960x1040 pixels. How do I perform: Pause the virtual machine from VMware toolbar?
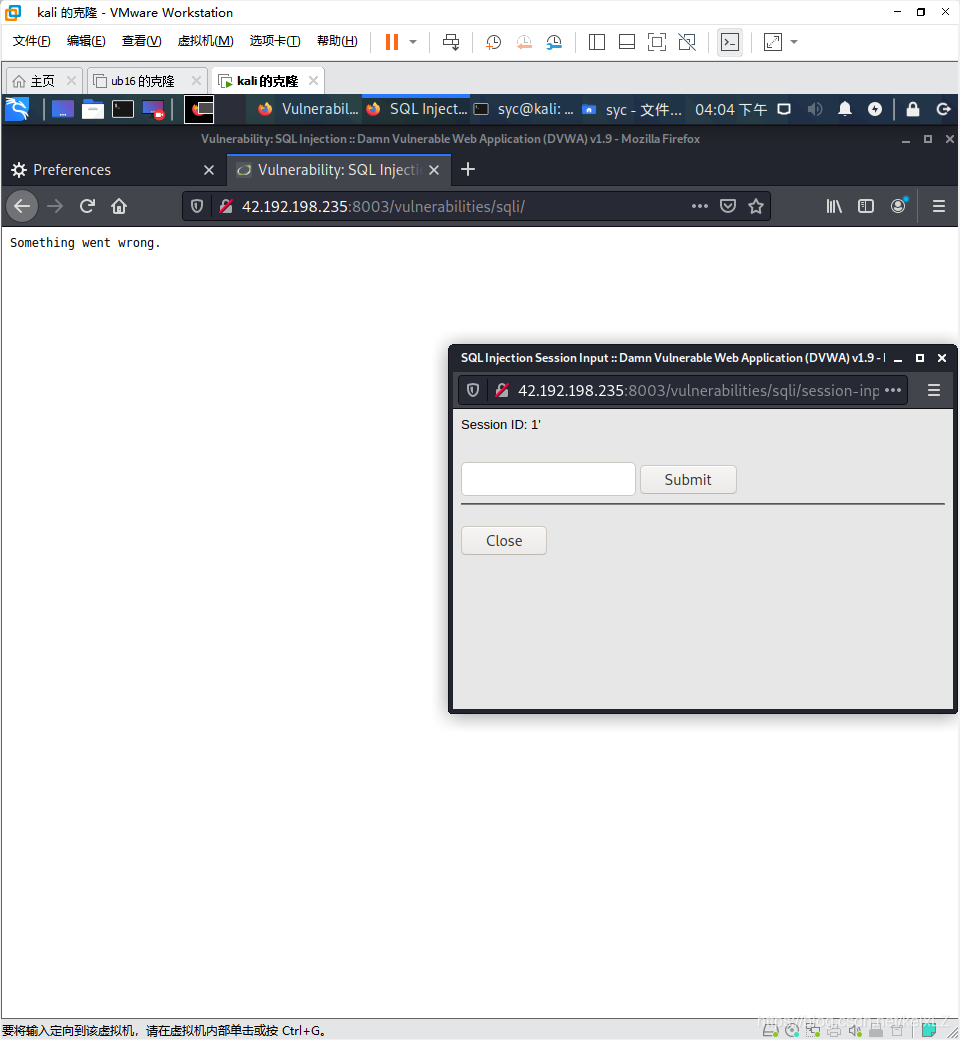pyautogui.click(x=392, y=42)
